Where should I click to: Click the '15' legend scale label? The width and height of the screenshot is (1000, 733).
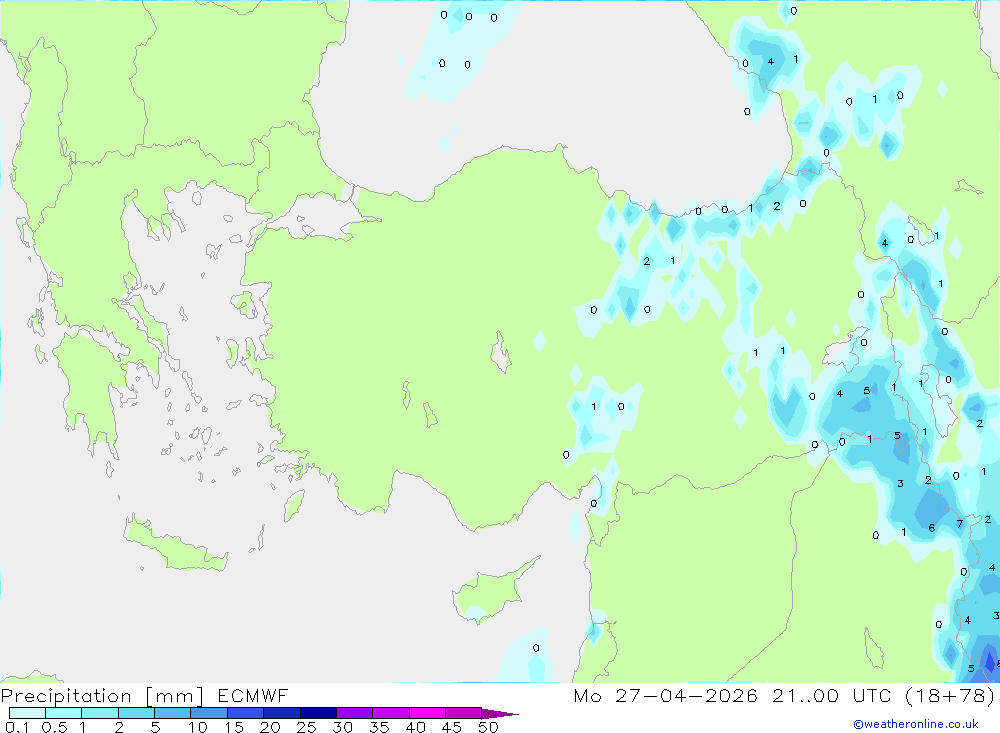point(233,727)
